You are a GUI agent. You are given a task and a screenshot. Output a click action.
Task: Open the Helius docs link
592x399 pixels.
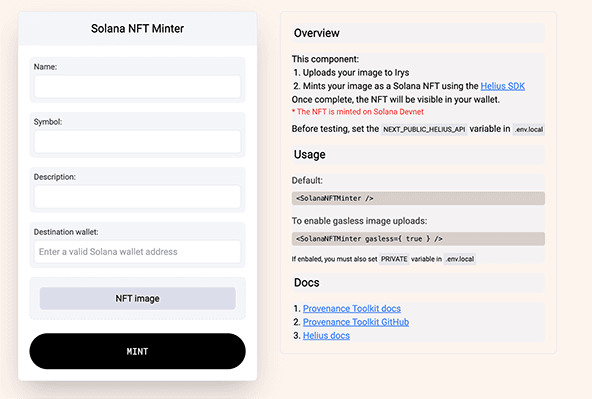(326, 336)
